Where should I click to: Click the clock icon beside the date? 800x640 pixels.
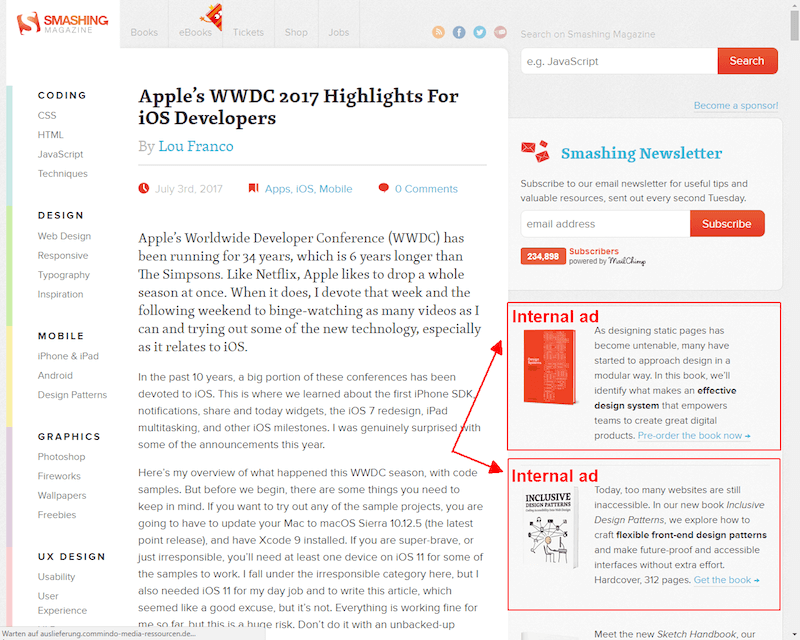point(144,188)
